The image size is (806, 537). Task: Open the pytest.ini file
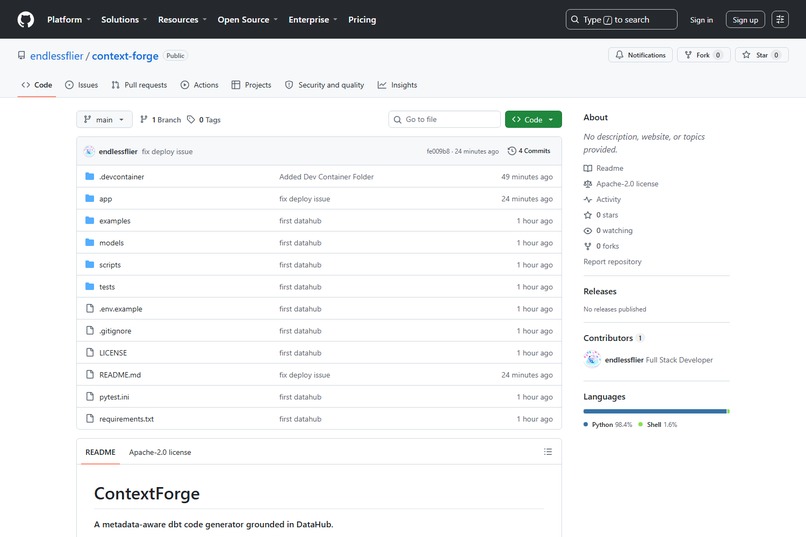coord(114,397)
